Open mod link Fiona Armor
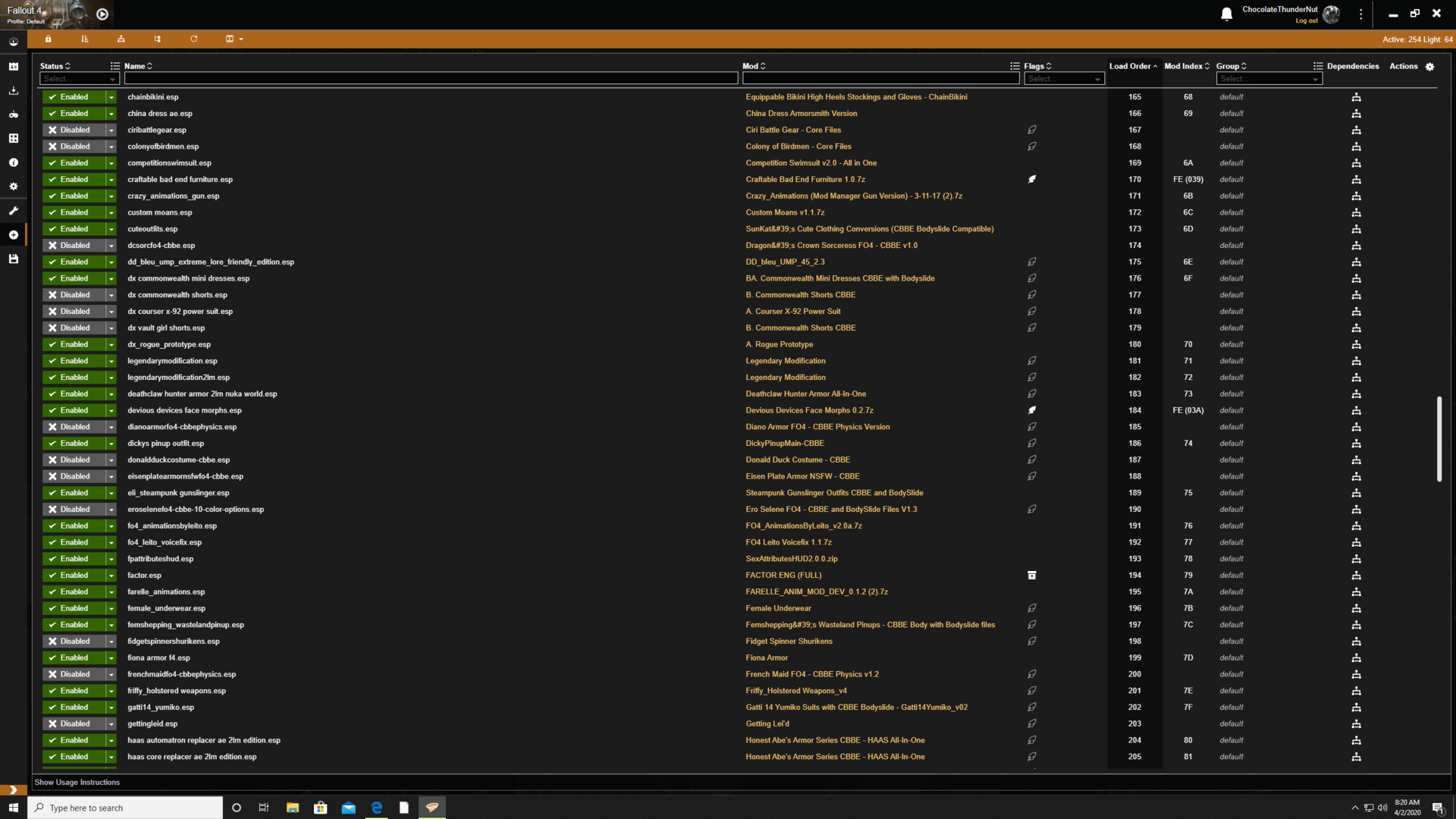Screen dimensions: 1456x819 767,658
